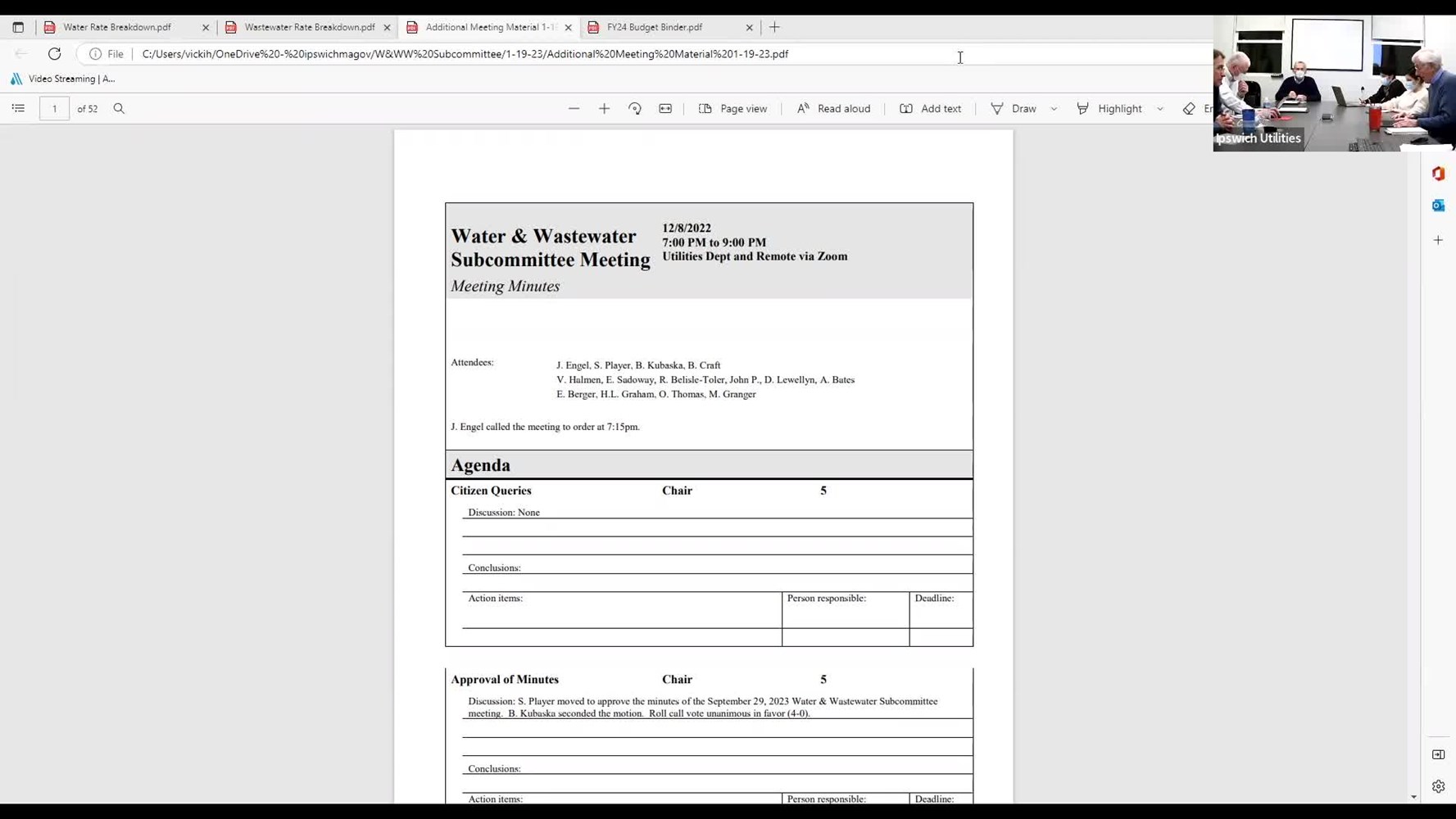Open Page view options
This screenshot has width=1456, height=819.
[x=733, y=108]
